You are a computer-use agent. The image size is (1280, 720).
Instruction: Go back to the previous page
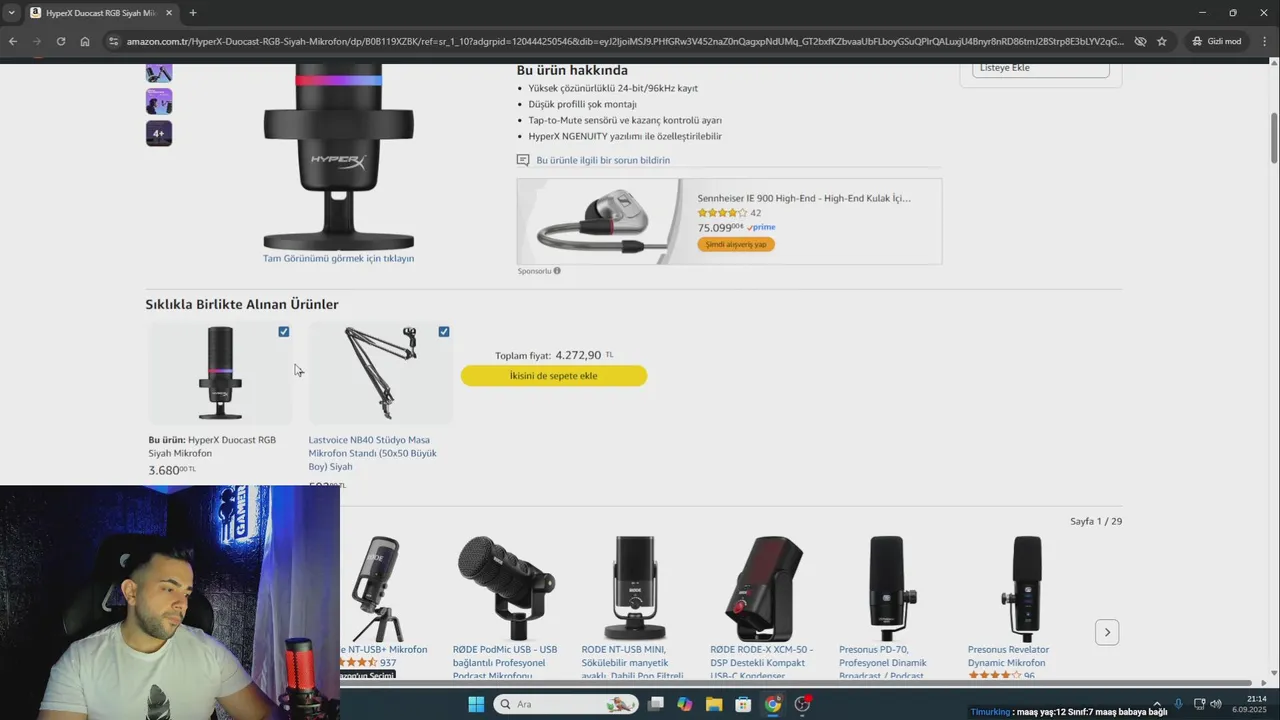13,41
